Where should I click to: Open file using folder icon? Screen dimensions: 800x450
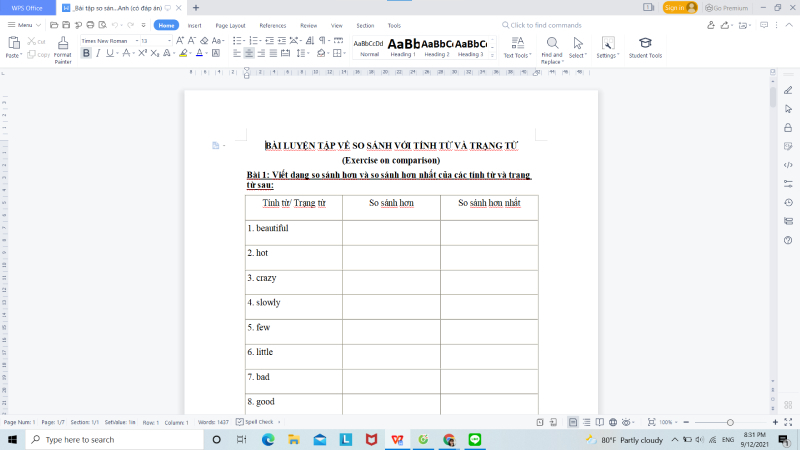(x=54, y=25)
